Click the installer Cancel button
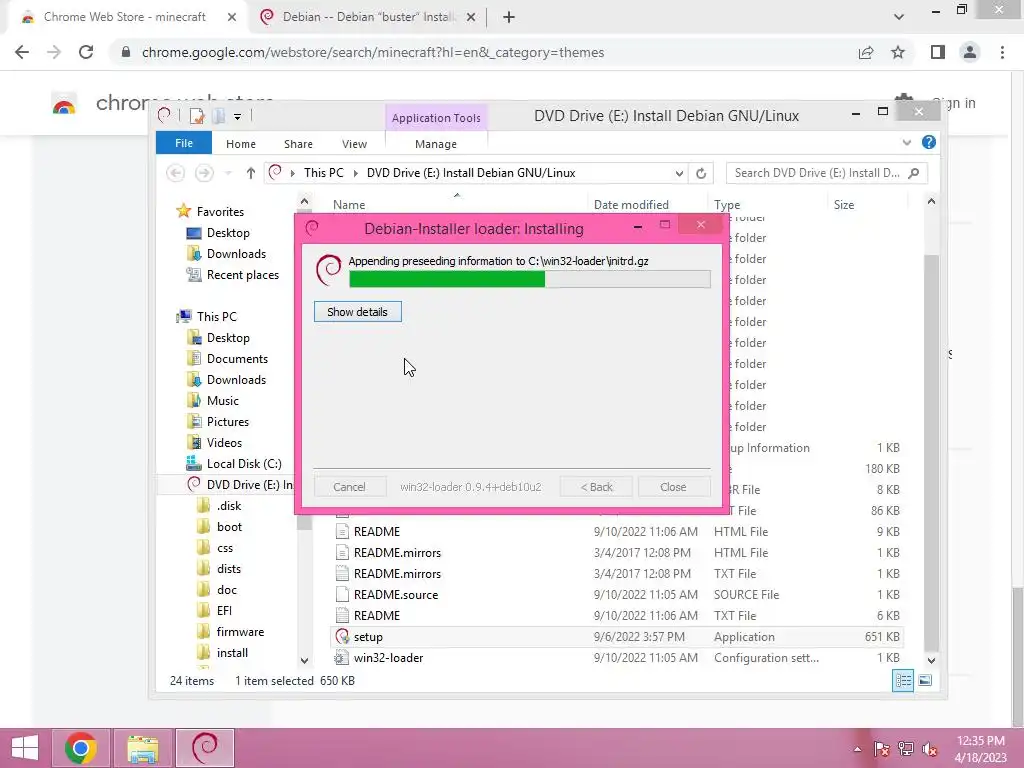 point(349,487)
